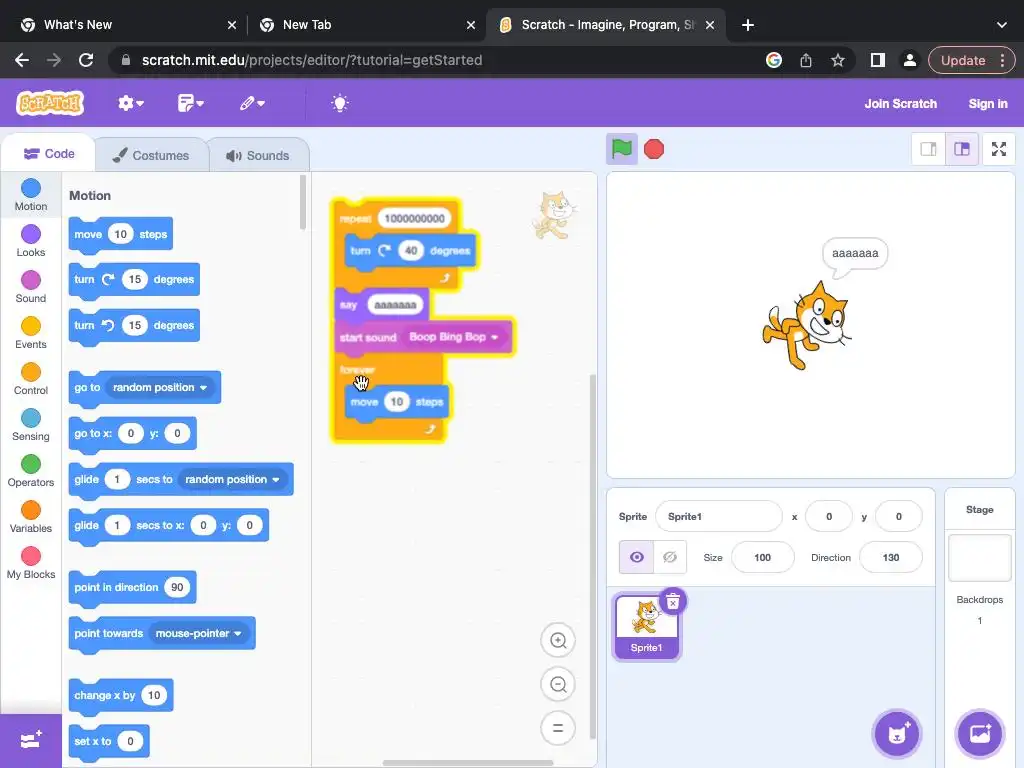Click the Scratch logo
1024x768 pixels.
click(x=50, y=103)
